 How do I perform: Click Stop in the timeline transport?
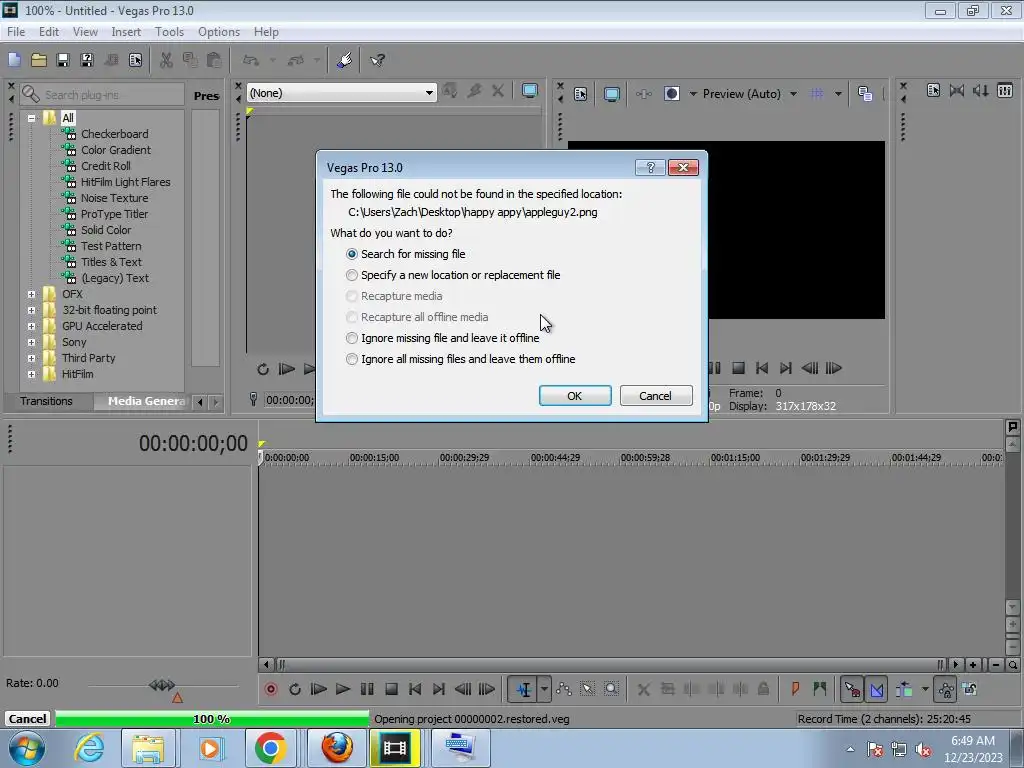[391, 689]
